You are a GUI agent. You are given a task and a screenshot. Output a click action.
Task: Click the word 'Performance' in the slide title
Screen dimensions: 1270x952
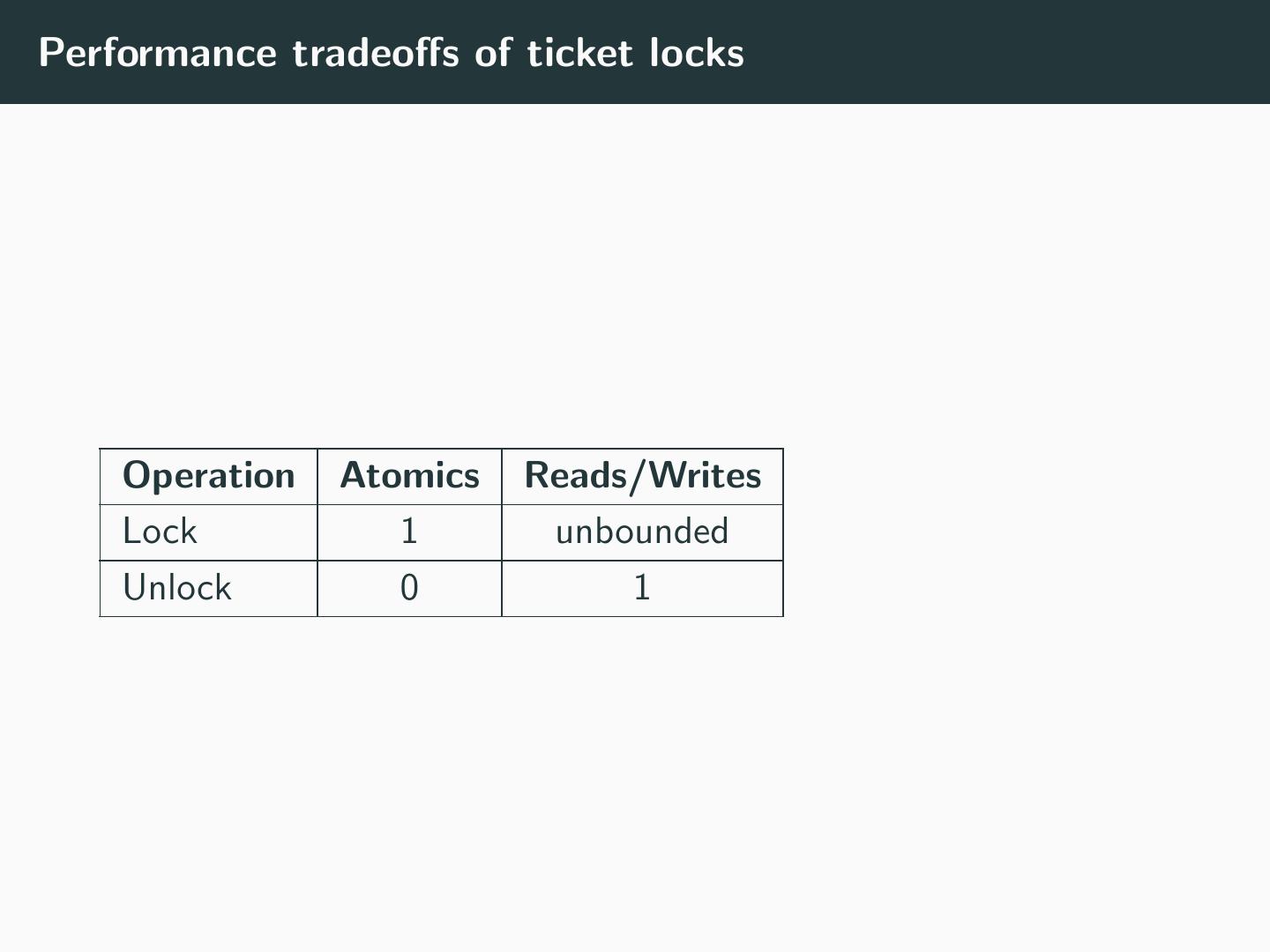pyautogui.click(x=157, y=53)
